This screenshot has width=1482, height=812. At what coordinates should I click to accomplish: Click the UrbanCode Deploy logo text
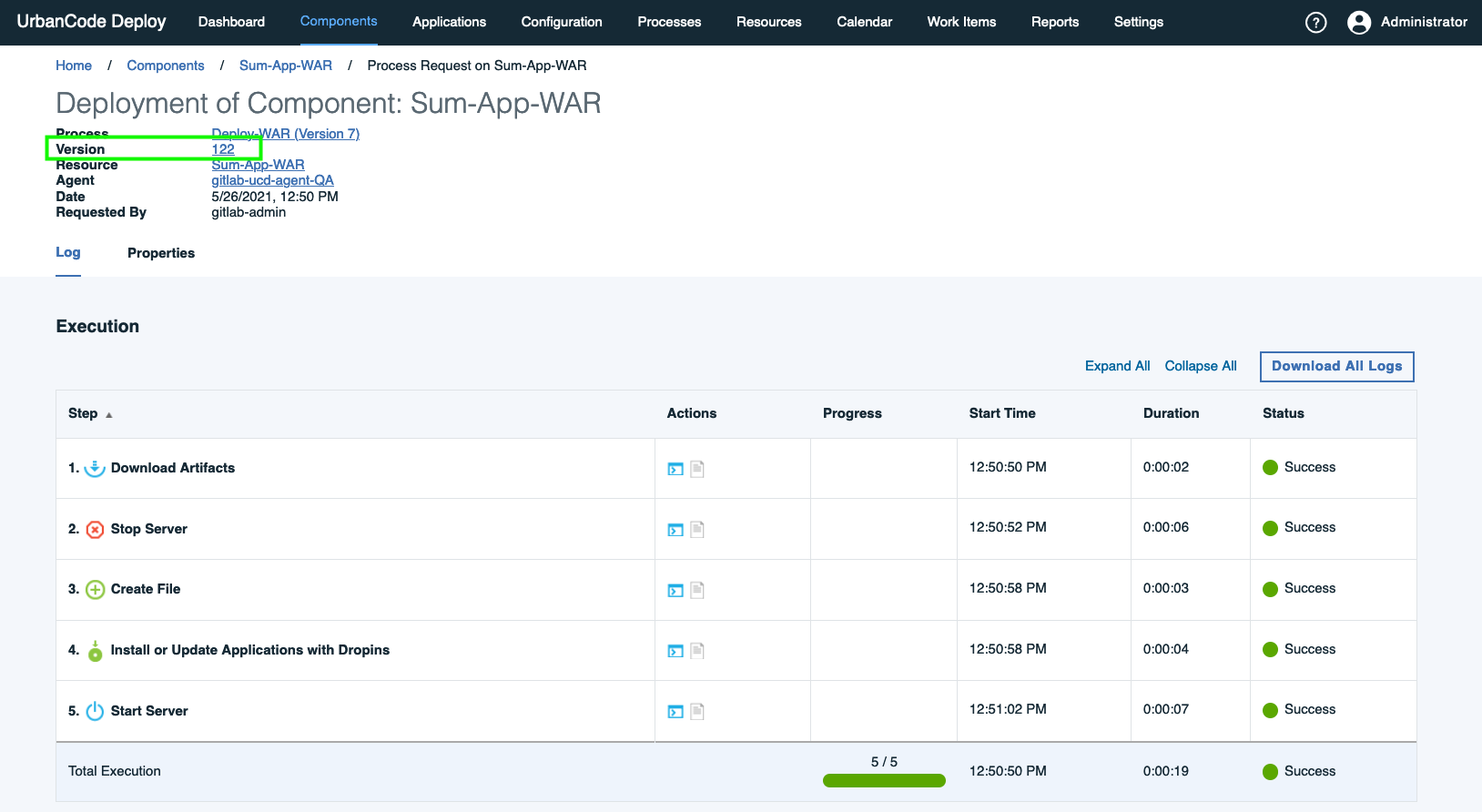tap(92, 22)
